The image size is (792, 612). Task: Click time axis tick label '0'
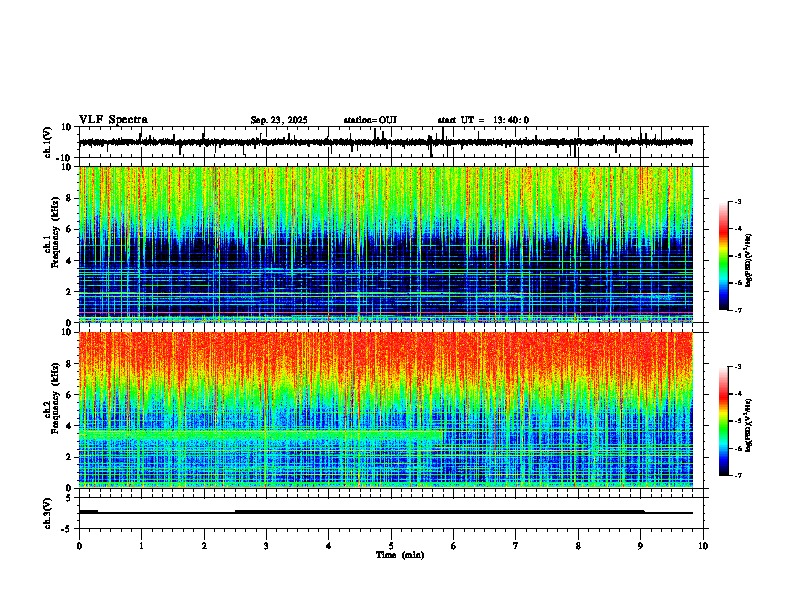tap(79, 546)
